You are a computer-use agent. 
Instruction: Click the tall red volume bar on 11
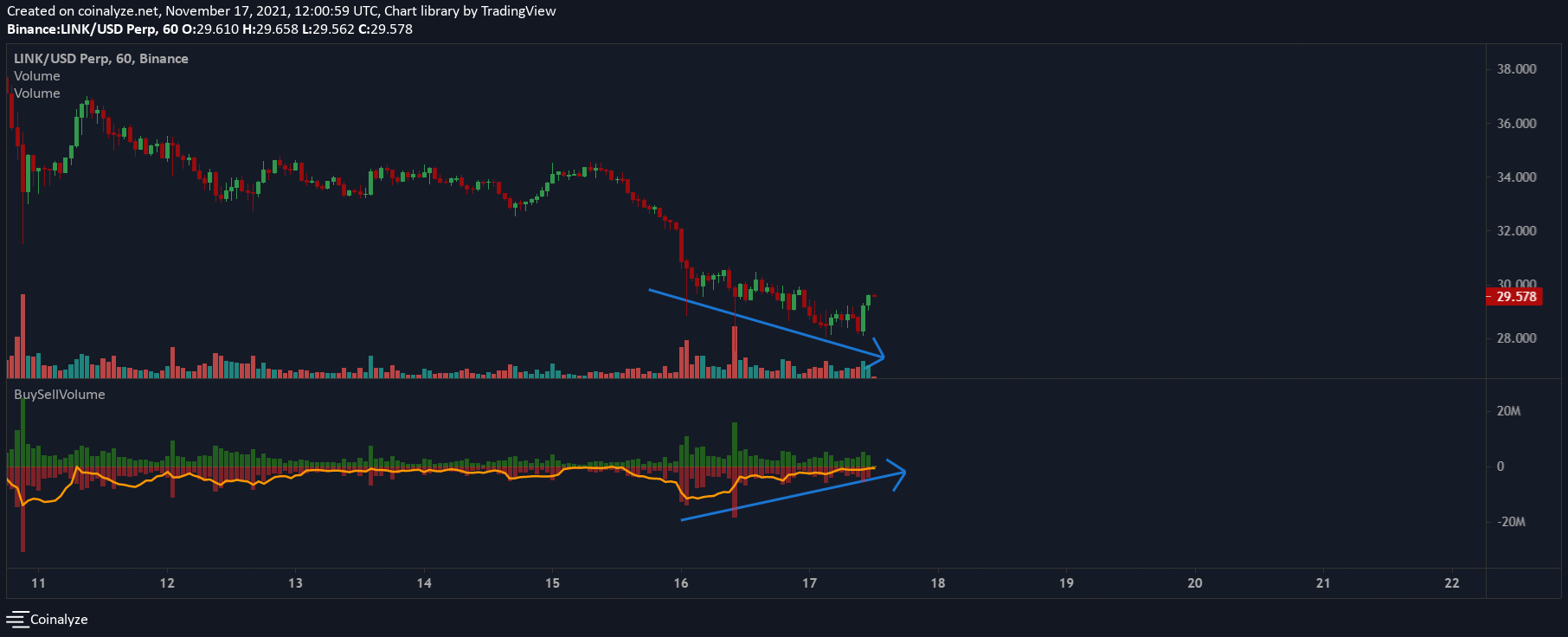[22, 336]
